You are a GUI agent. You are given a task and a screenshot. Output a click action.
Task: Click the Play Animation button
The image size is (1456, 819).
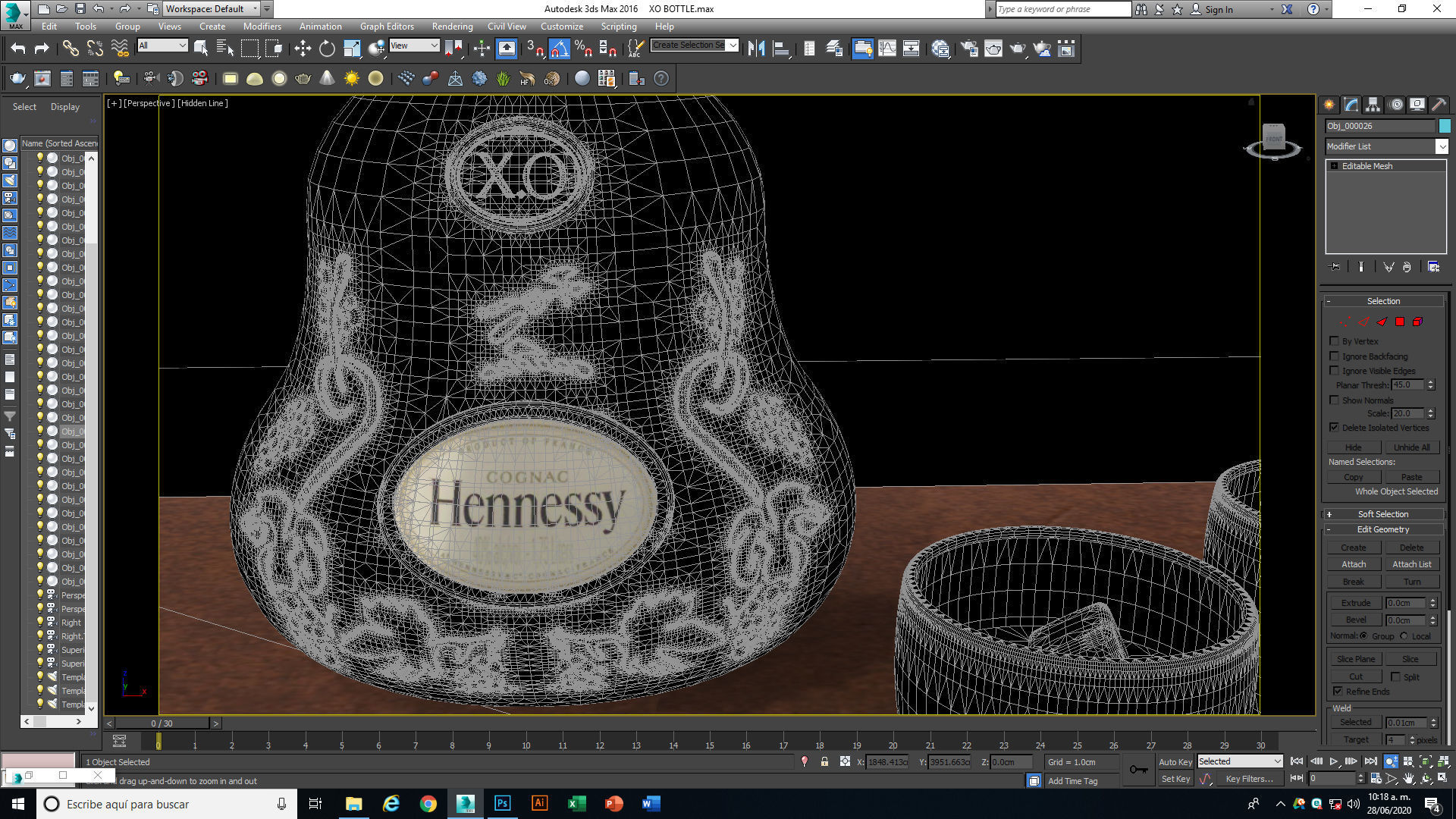(x=1334, y=761)
